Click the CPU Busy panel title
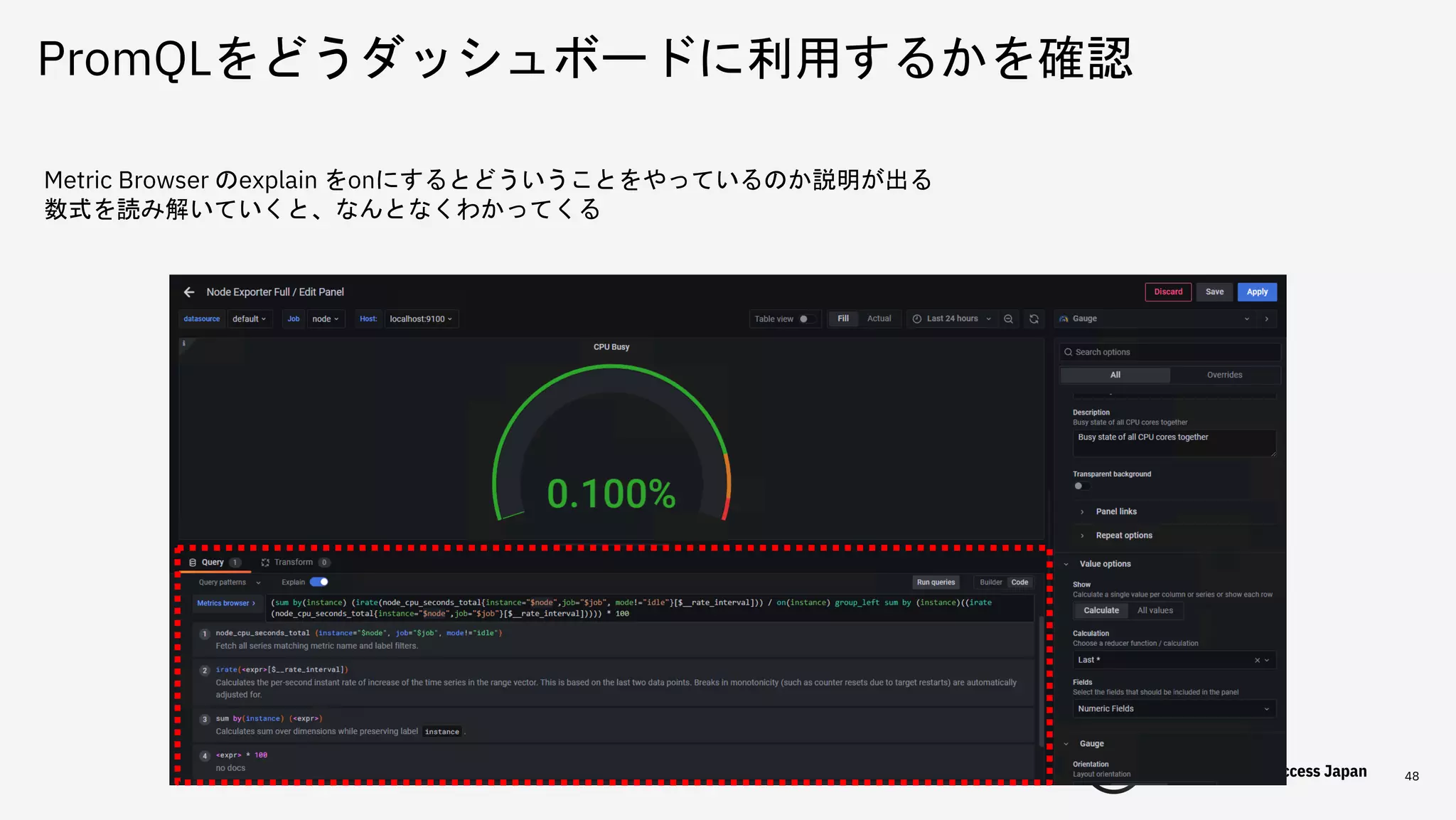Viewport: 1456px width, 820px height. pyautogui.click(x=611, y=348)
